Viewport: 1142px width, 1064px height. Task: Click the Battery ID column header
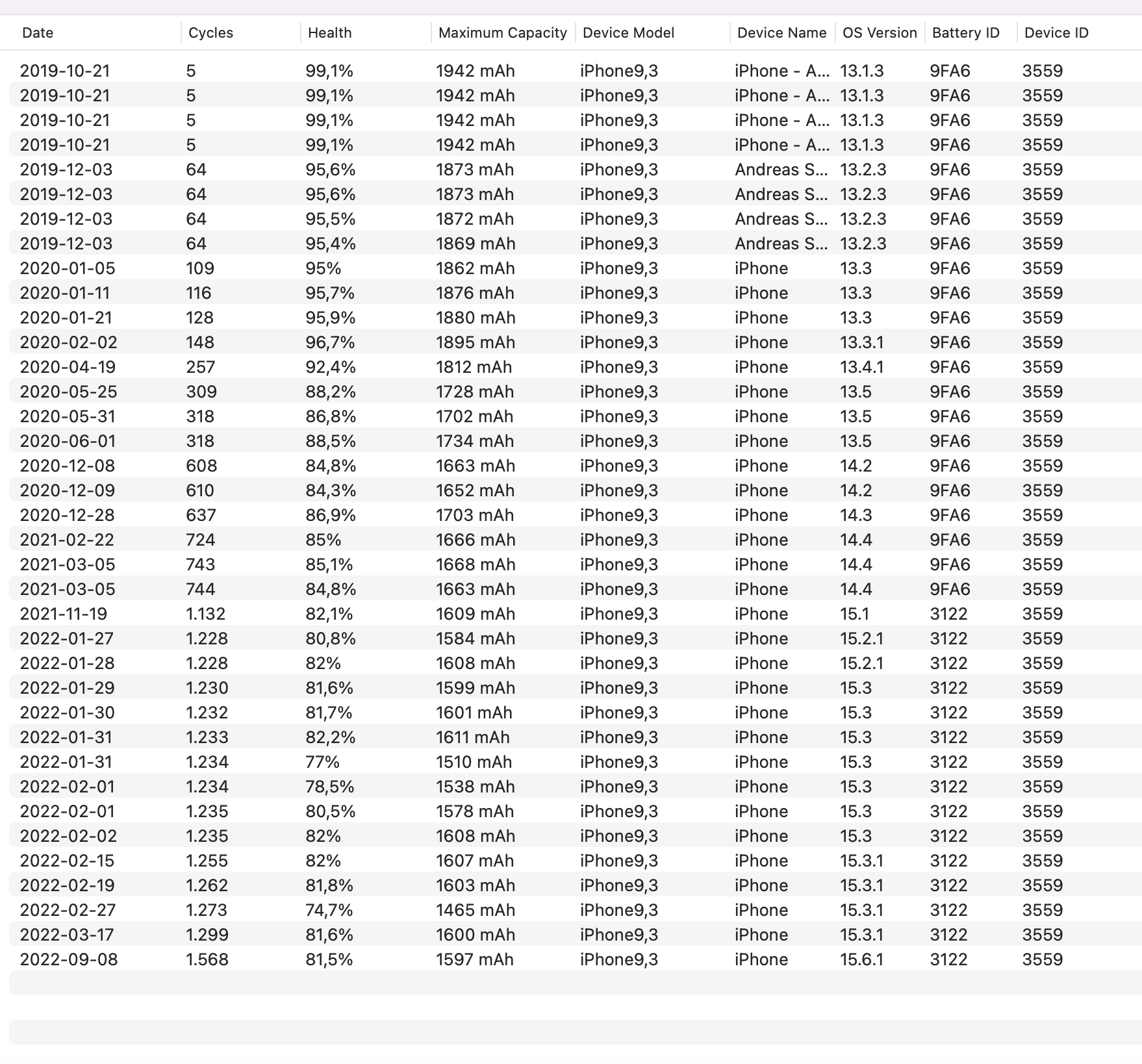click(965, 32)
